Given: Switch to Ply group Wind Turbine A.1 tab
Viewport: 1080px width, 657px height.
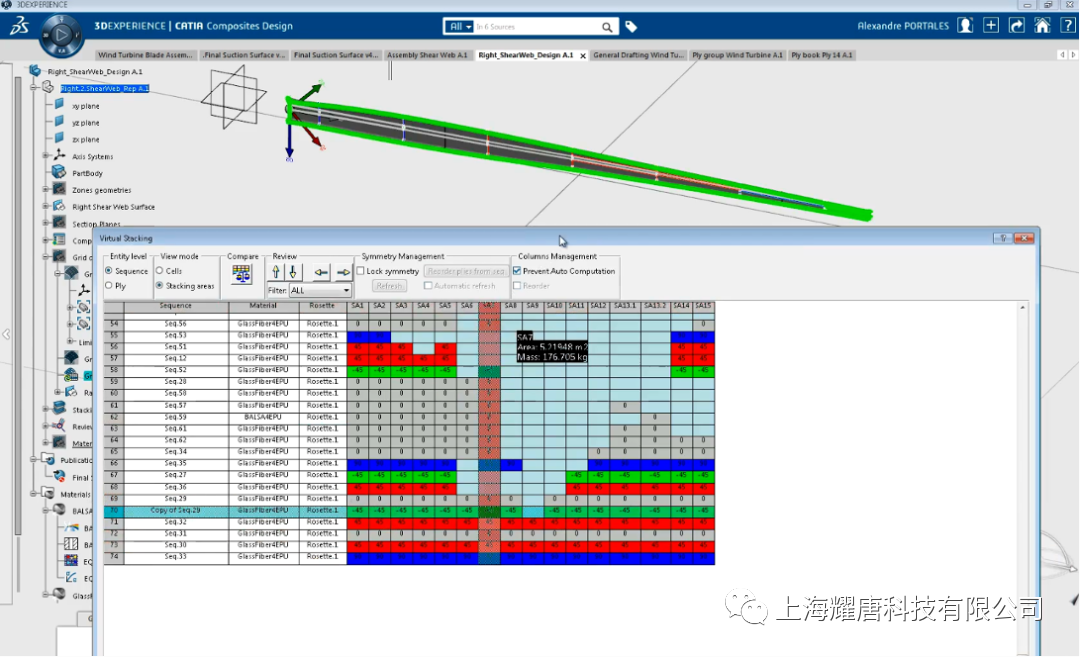Looking at the screenshot, I should (x=737, y=55).
